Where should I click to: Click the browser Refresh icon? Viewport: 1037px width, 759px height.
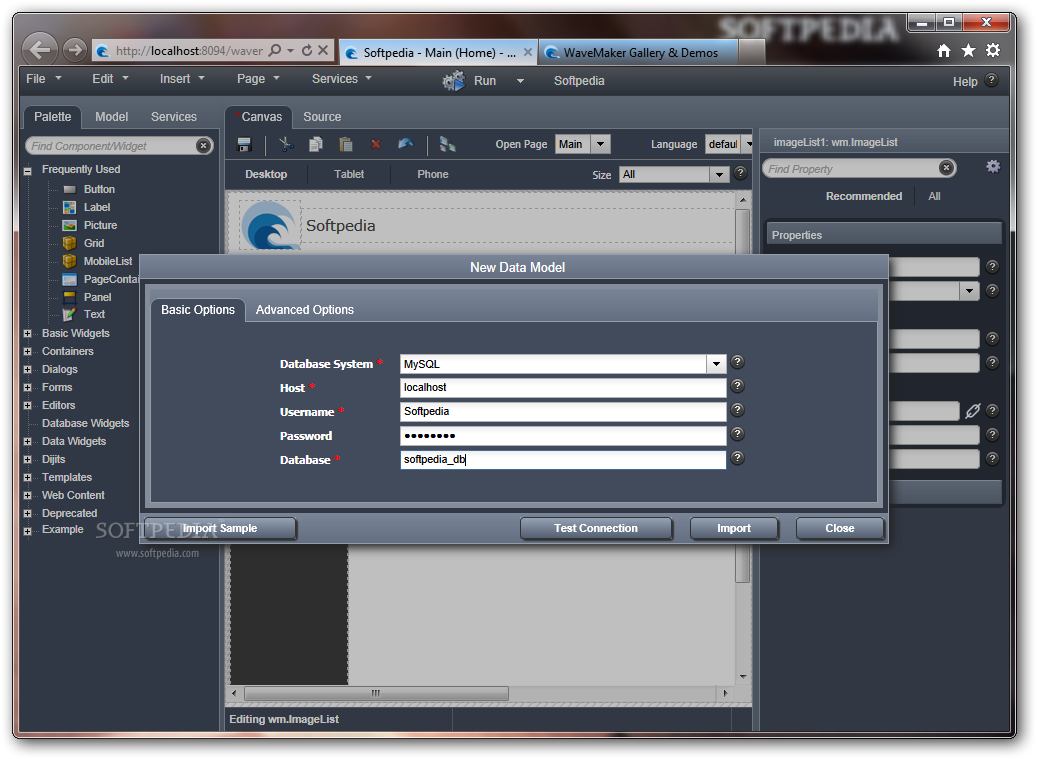coord(307,50)
